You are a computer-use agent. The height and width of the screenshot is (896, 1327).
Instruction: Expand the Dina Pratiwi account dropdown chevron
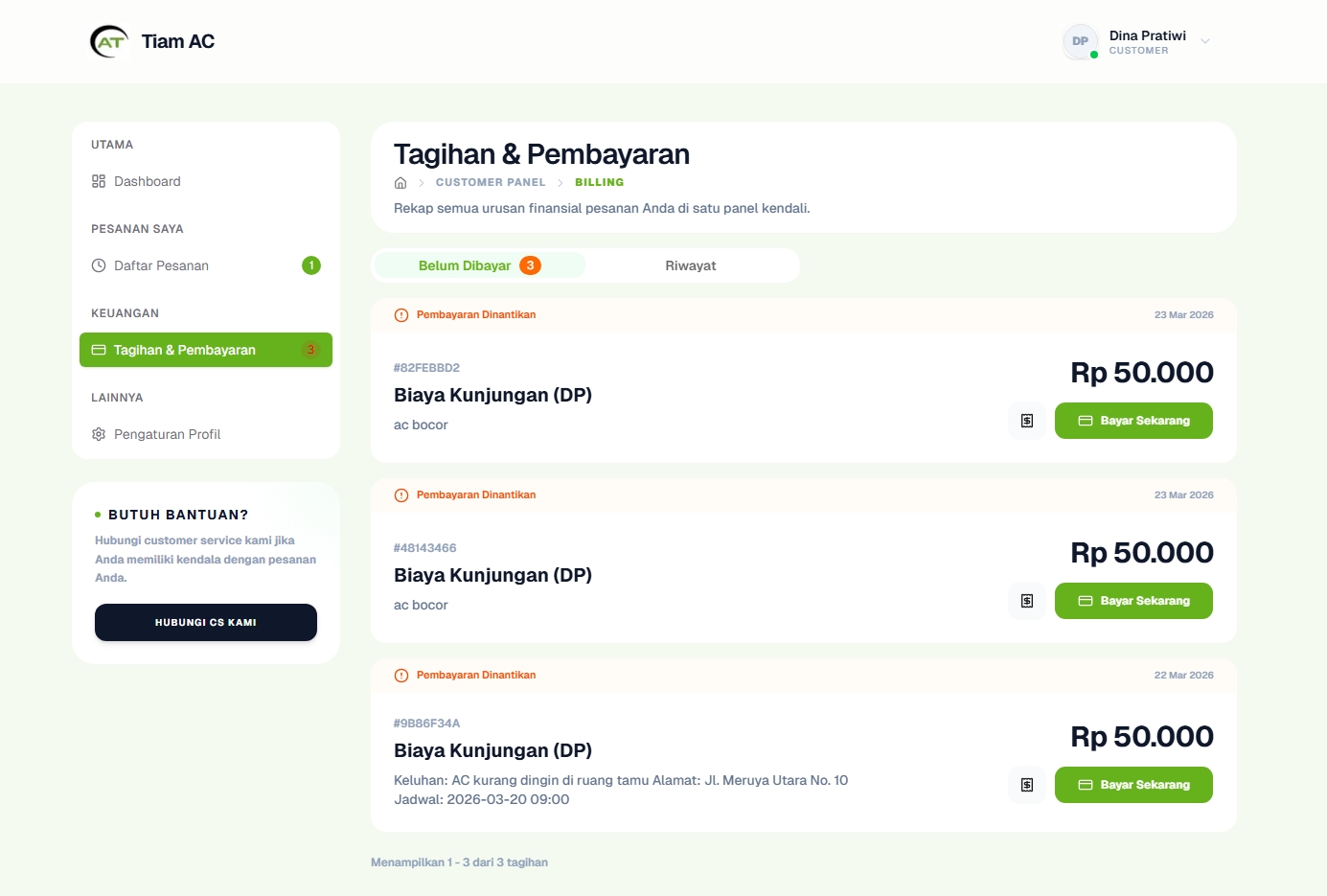pyautogui.click(x=1205, y=41)
